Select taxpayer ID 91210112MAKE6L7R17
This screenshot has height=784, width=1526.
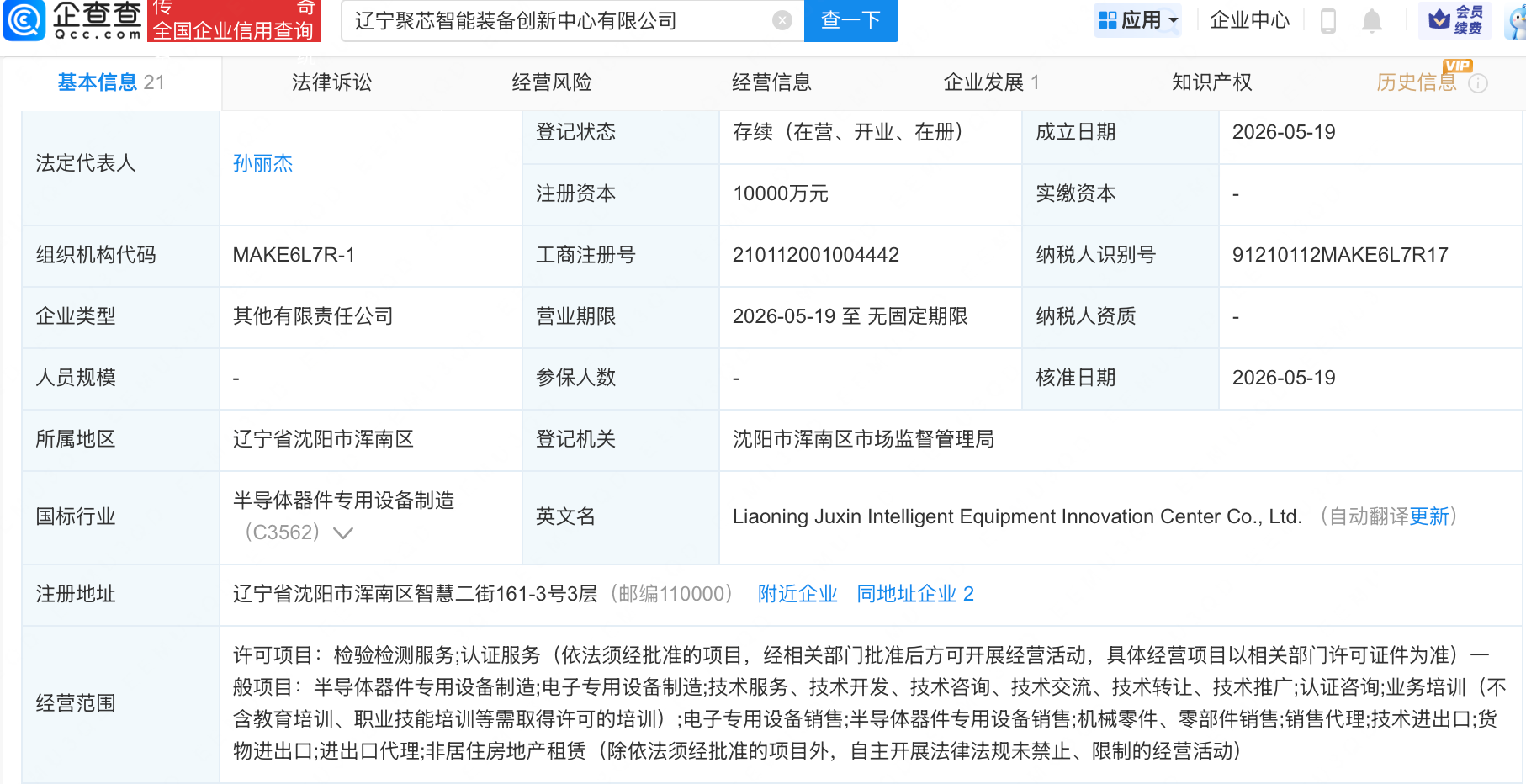1340,255
